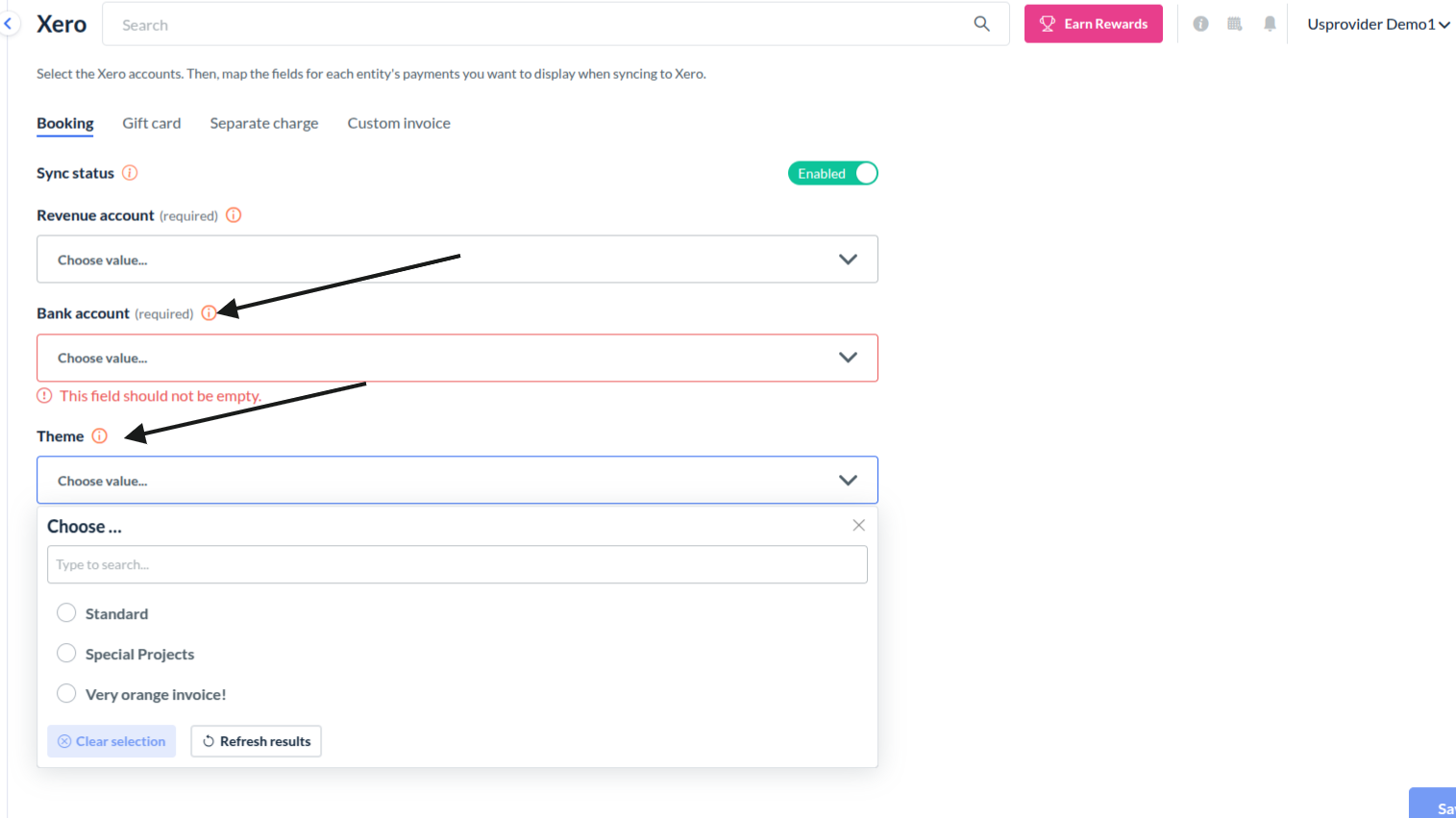Open the notifications bell
Image resolution: width=1456 pixels, height=818 pixels.
tap(1270, 24)
